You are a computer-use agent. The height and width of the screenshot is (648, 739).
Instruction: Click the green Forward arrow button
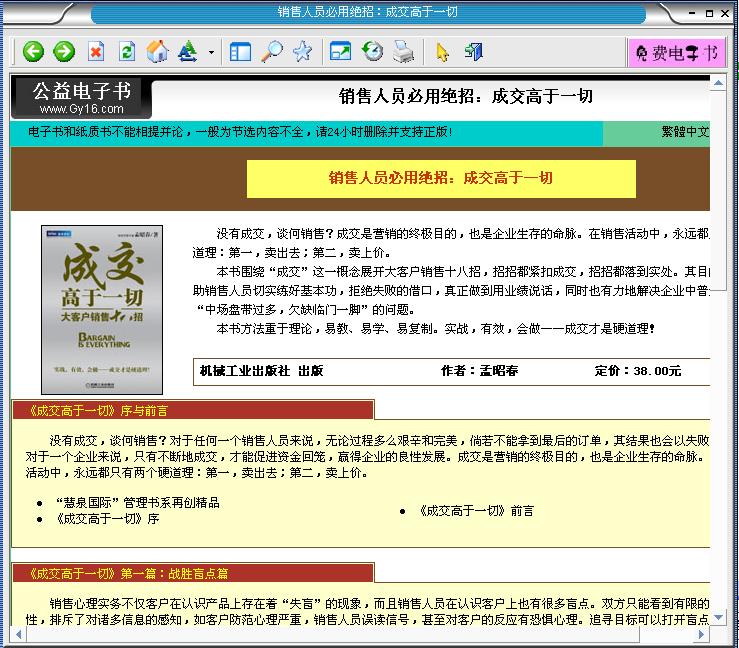(64, 52)
